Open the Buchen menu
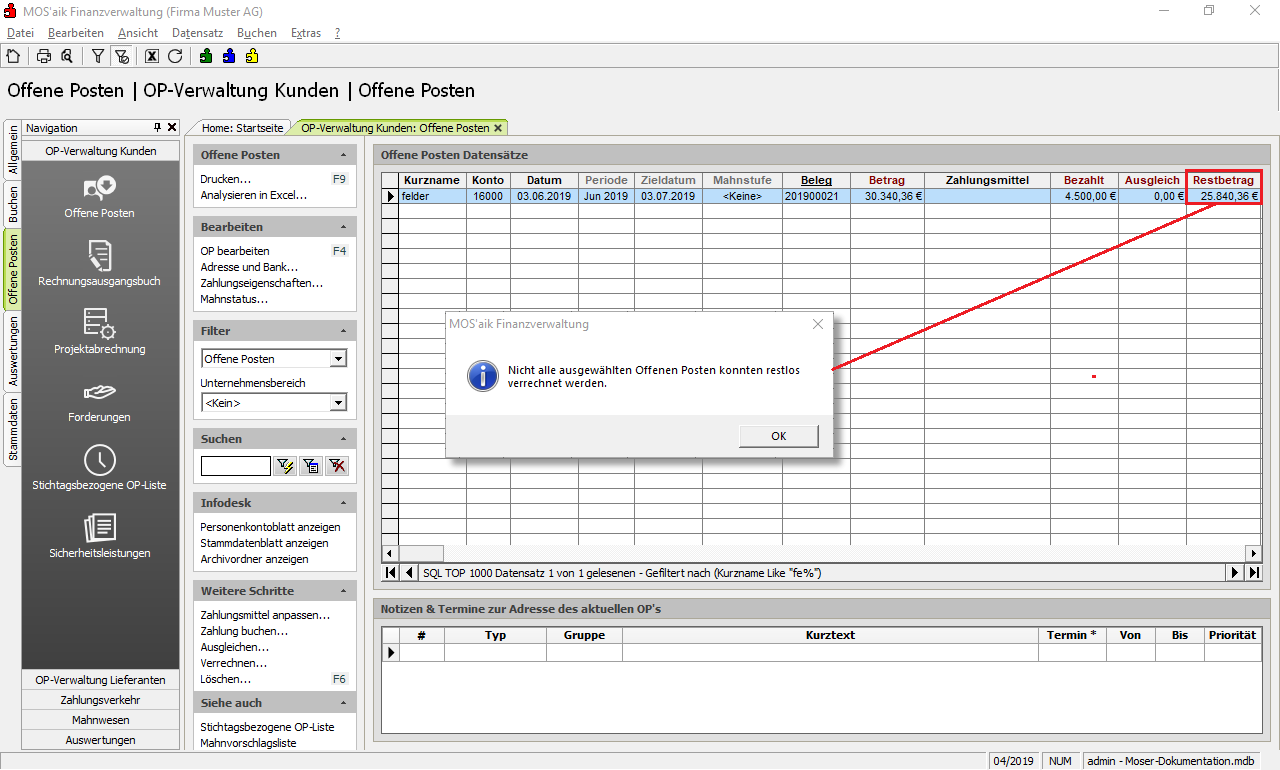 (x=256, y=33)
